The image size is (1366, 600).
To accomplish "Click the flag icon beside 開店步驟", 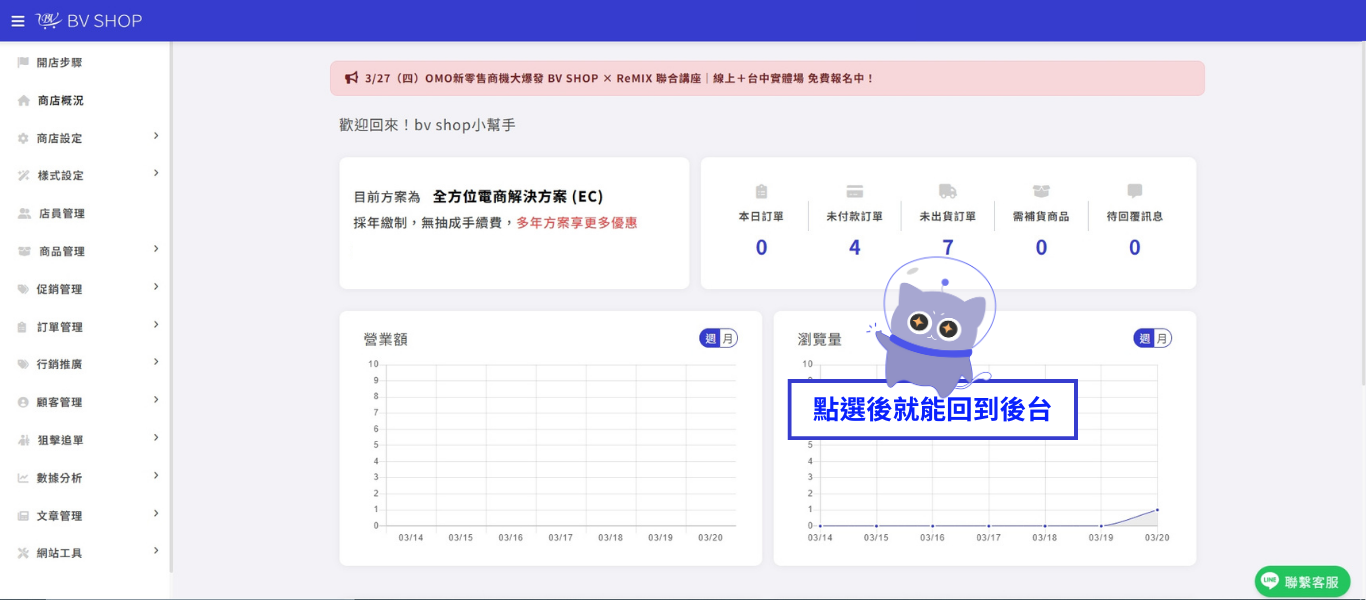I will [x=23, y=62].
